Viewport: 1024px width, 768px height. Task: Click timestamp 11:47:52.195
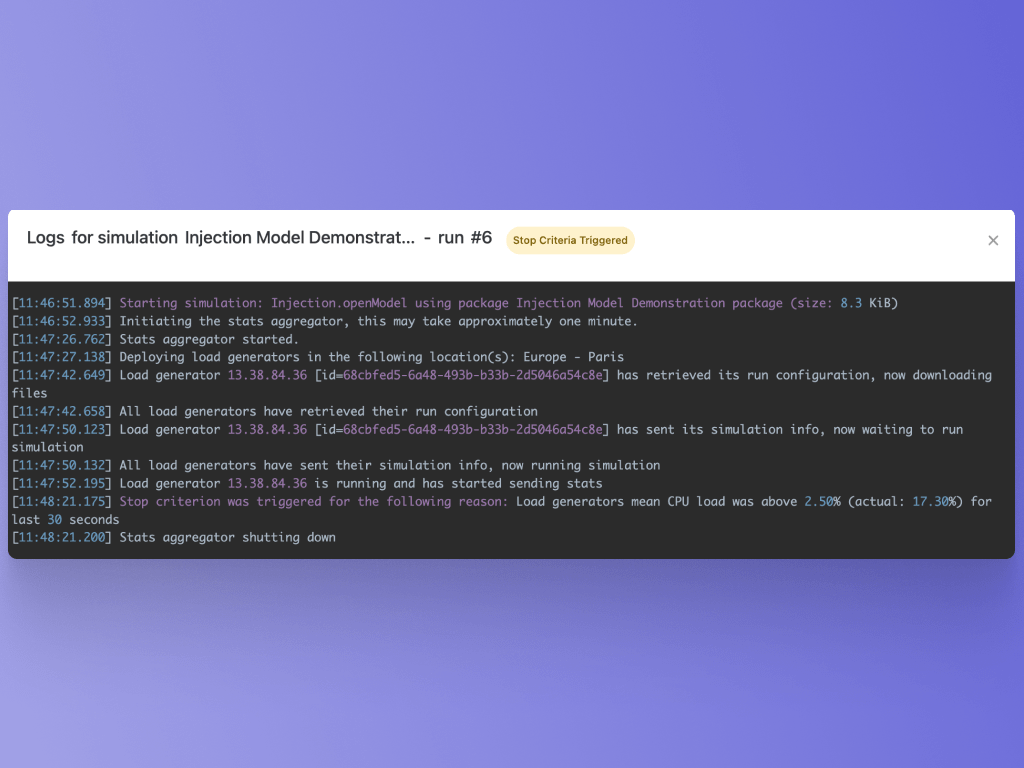coord(61,484)
